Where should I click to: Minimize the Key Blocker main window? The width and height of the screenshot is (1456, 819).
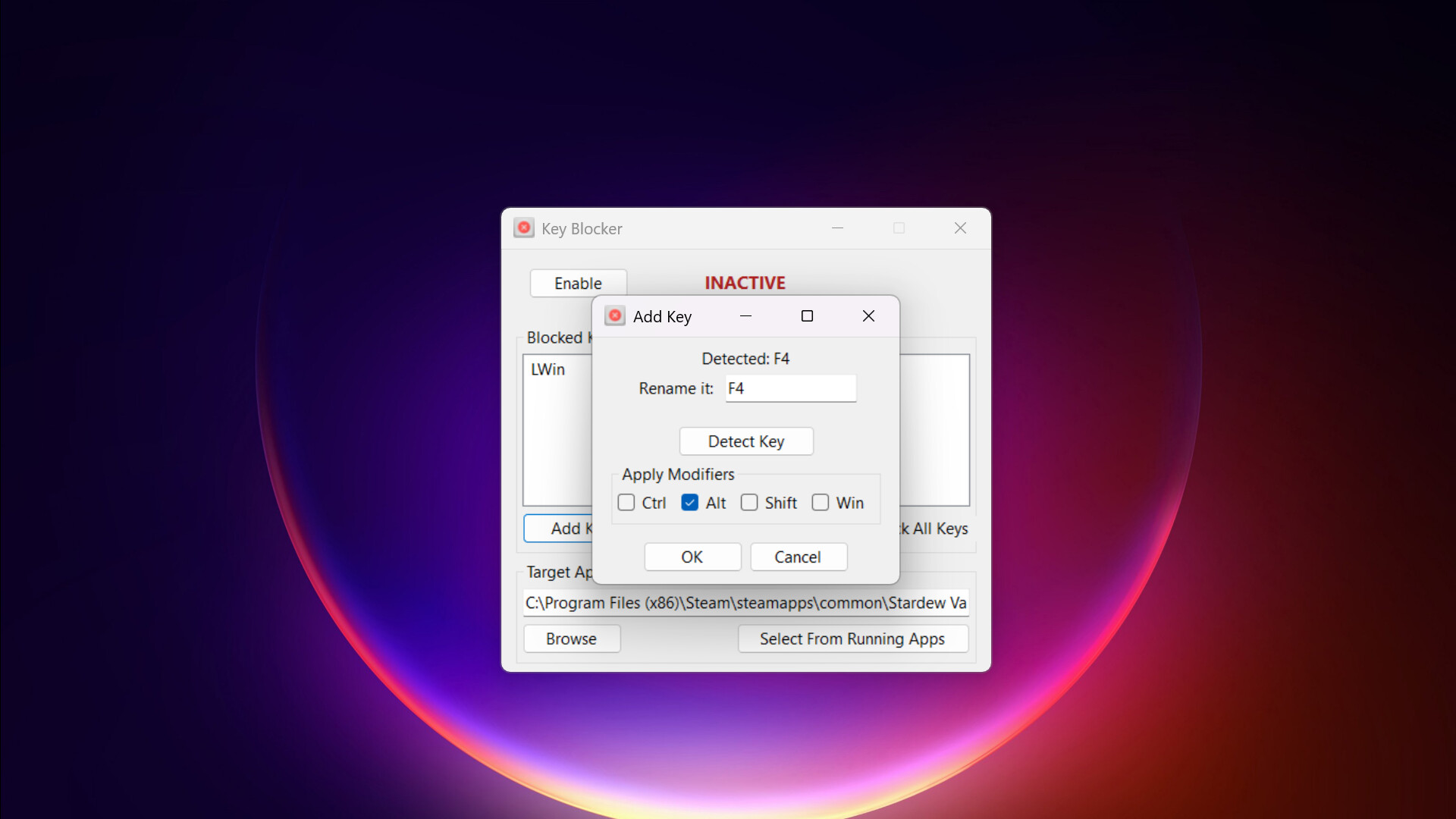pyautogui.click(x=838, y=227)
